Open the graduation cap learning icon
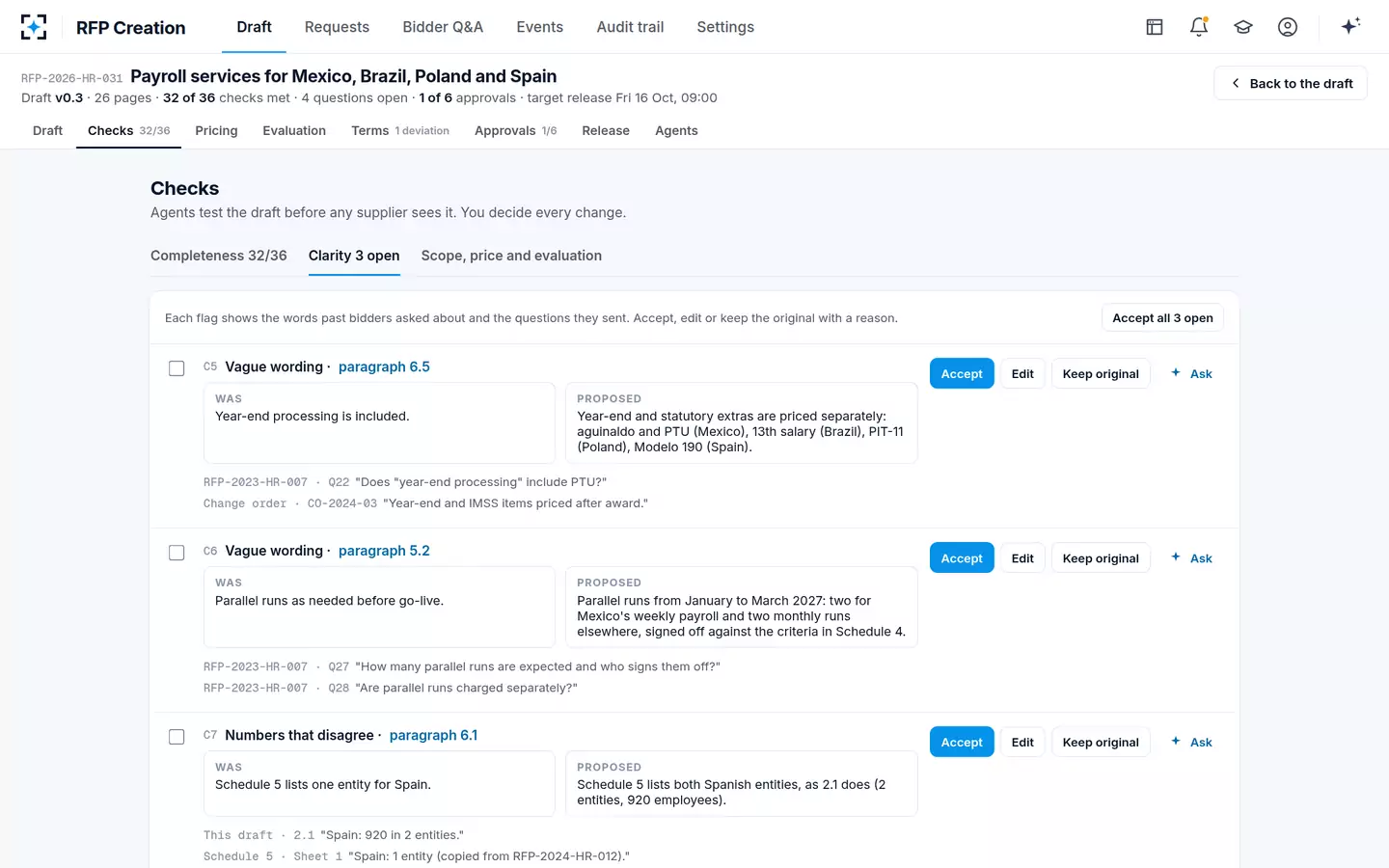 coord(1243,27)
